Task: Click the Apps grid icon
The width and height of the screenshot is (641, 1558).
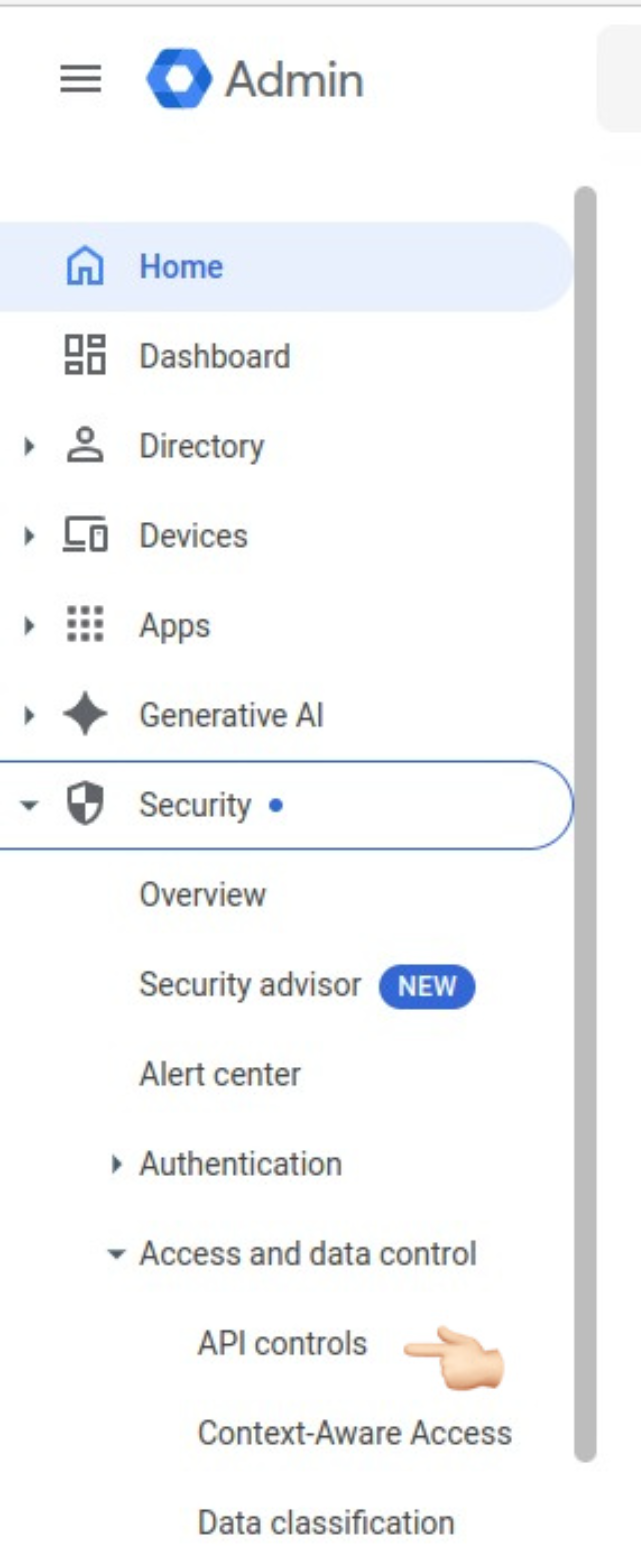Action: [x=85, y=626]
